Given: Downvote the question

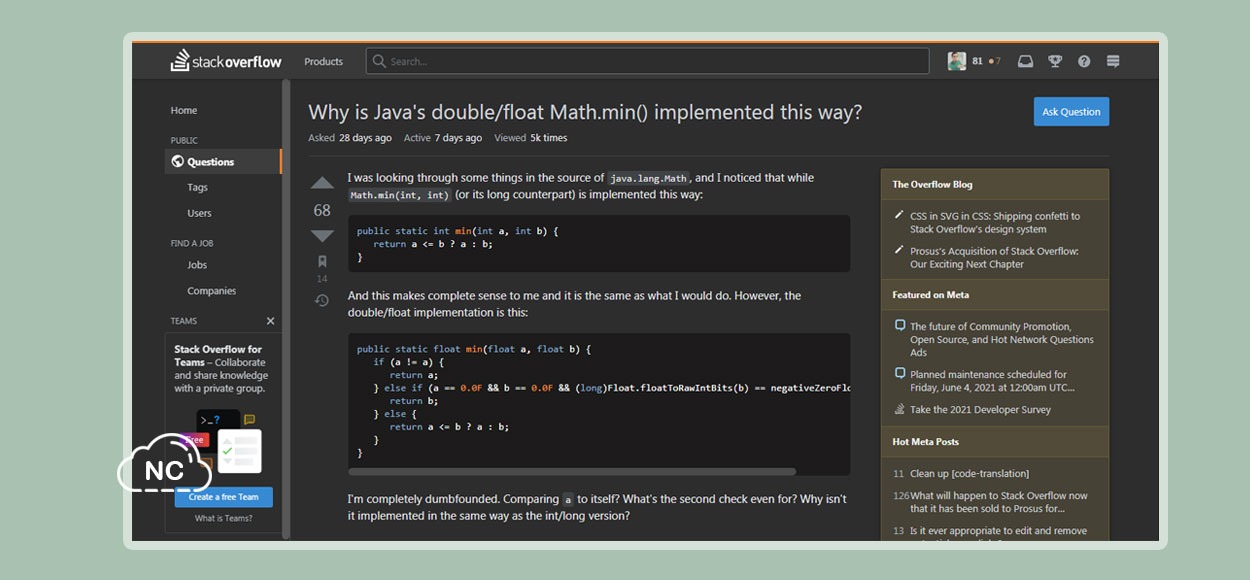Looking at the screenshot, I should 322,236.
